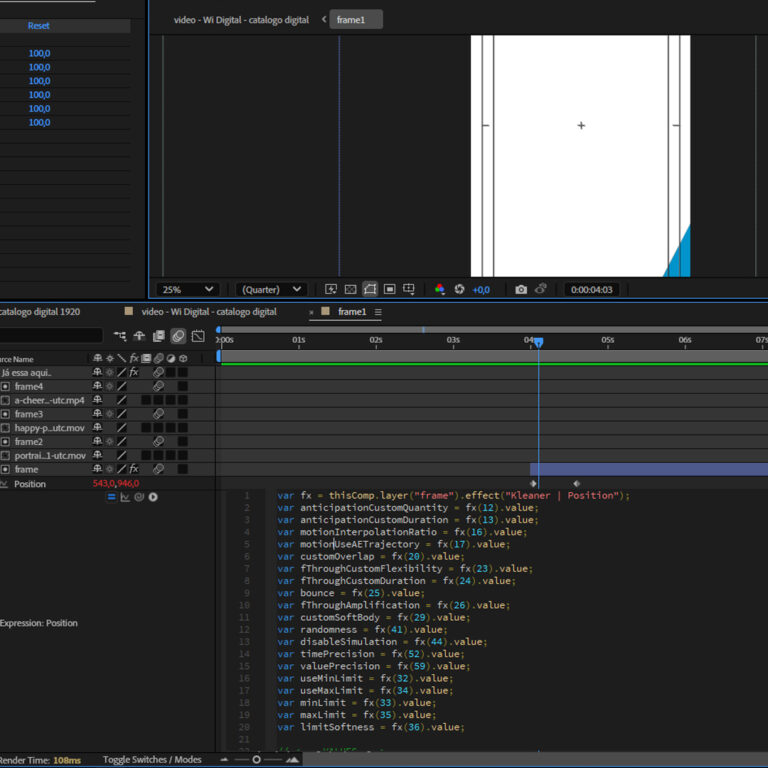Toggle mask and shape path visibility
The height and width of the screenshot is (768, 768).
tap(370, 289)
